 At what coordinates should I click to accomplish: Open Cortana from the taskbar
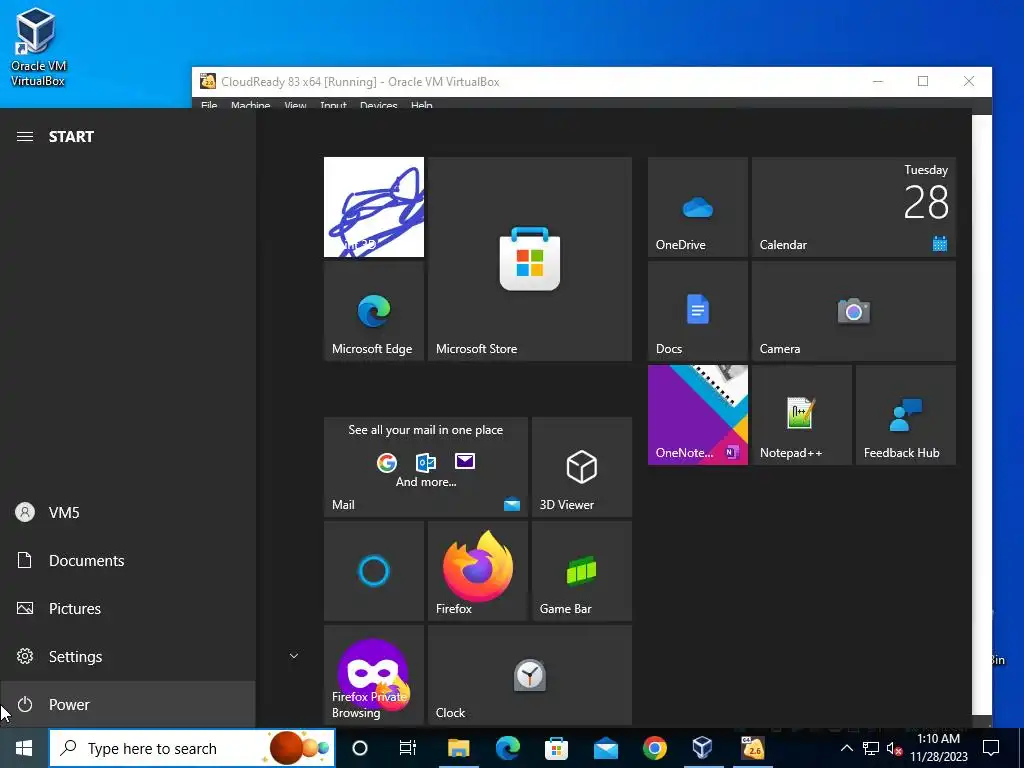pos(360,748)
